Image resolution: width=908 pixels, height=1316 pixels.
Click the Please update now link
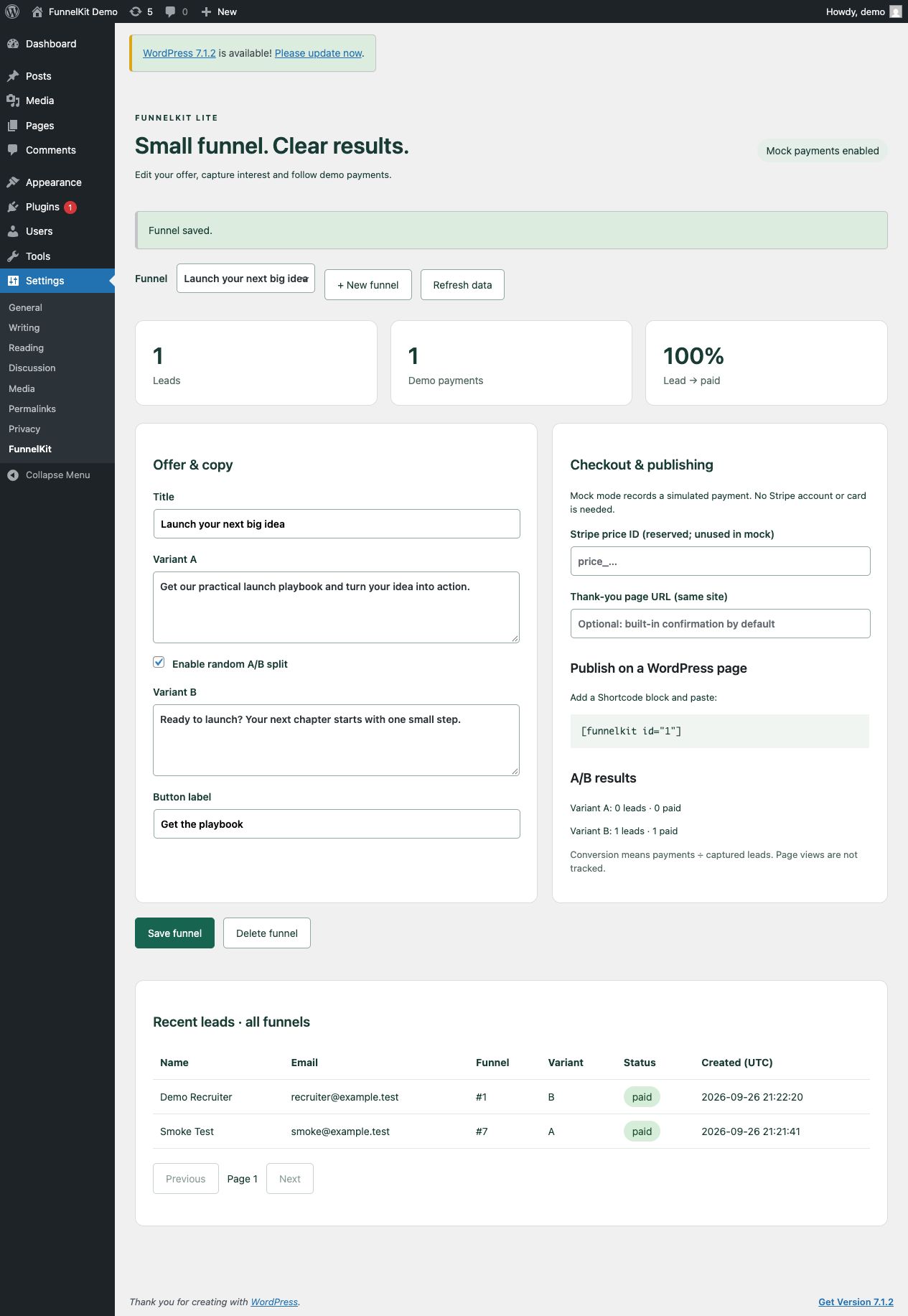318,53
